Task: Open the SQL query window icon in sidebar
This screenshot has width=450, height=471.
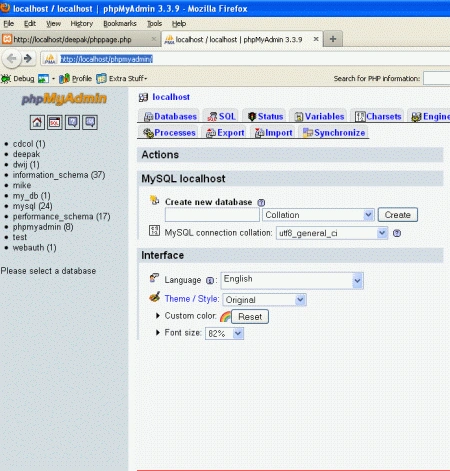Action: tap(55, 123)
